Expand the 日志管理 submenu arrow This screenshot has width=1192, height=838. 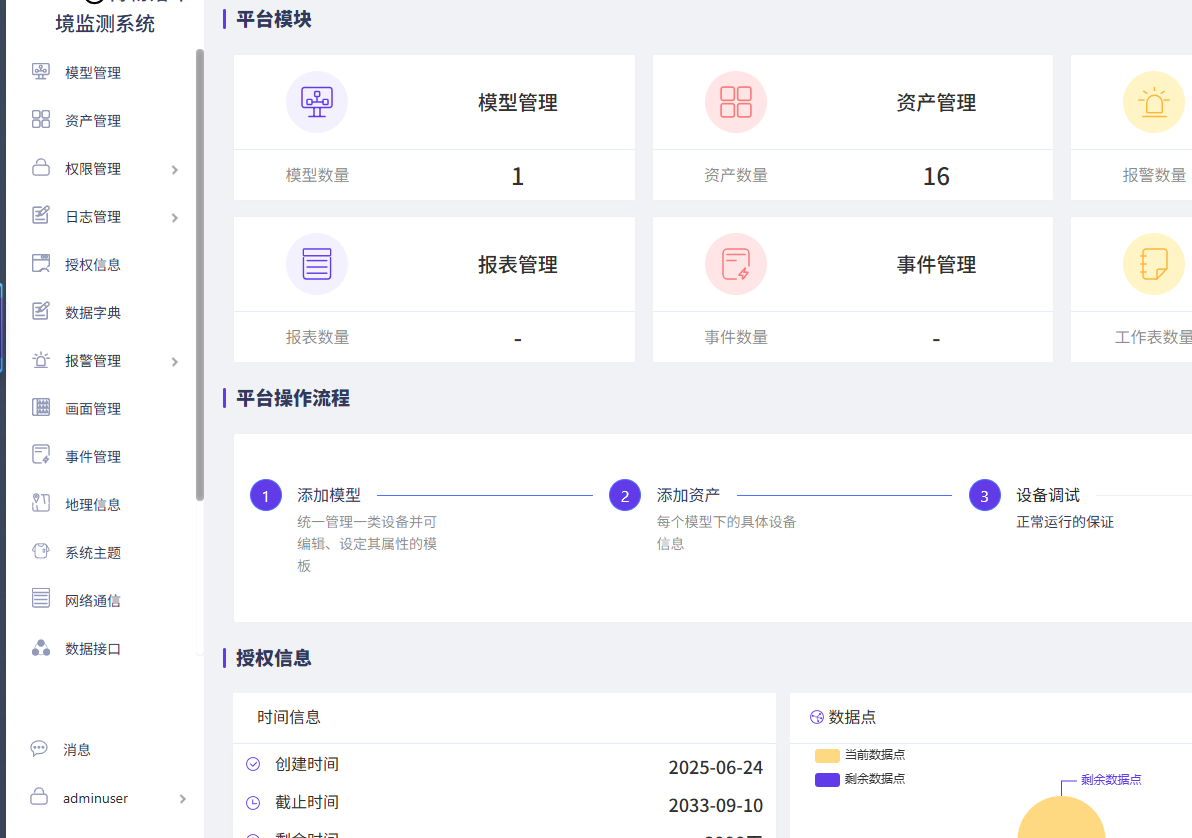pos(175,217)
